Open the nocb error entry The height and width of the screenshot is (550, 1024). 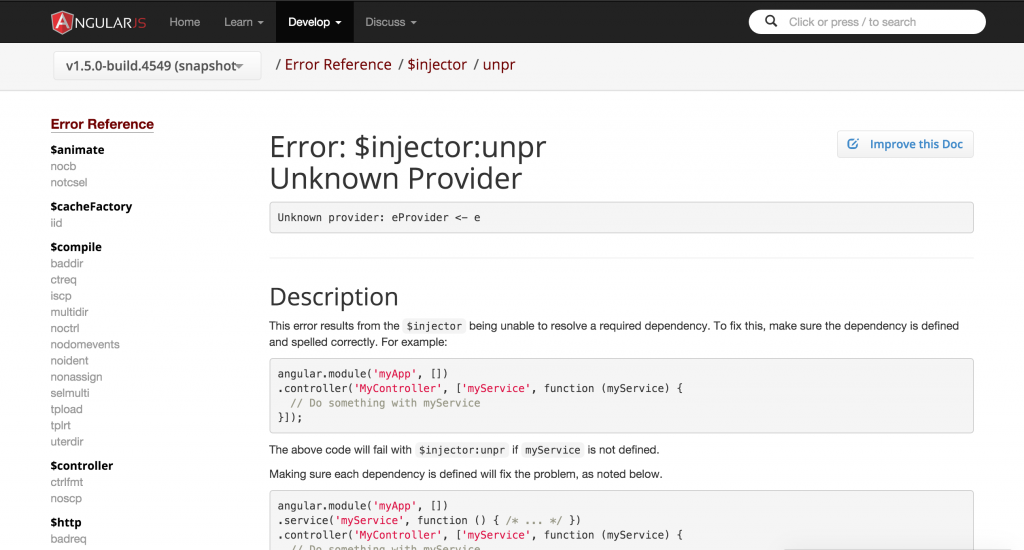pos(63,166)
